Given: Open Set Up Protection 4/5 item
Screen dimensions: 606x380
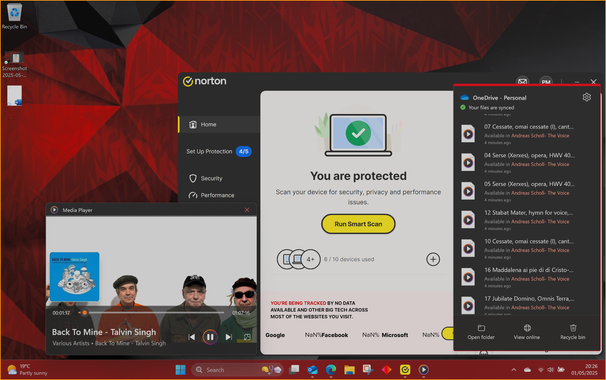Looking at the screenshot, I should pyautogui.click(x=218, y=152).
